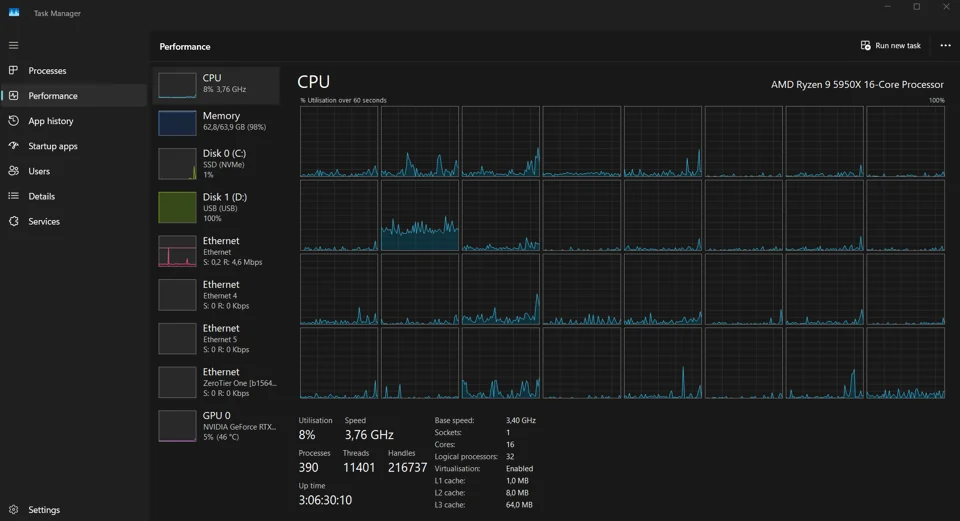Click the L1 cache 1,0 MB value
Screen dimensions: 960x521
[517, 481]
